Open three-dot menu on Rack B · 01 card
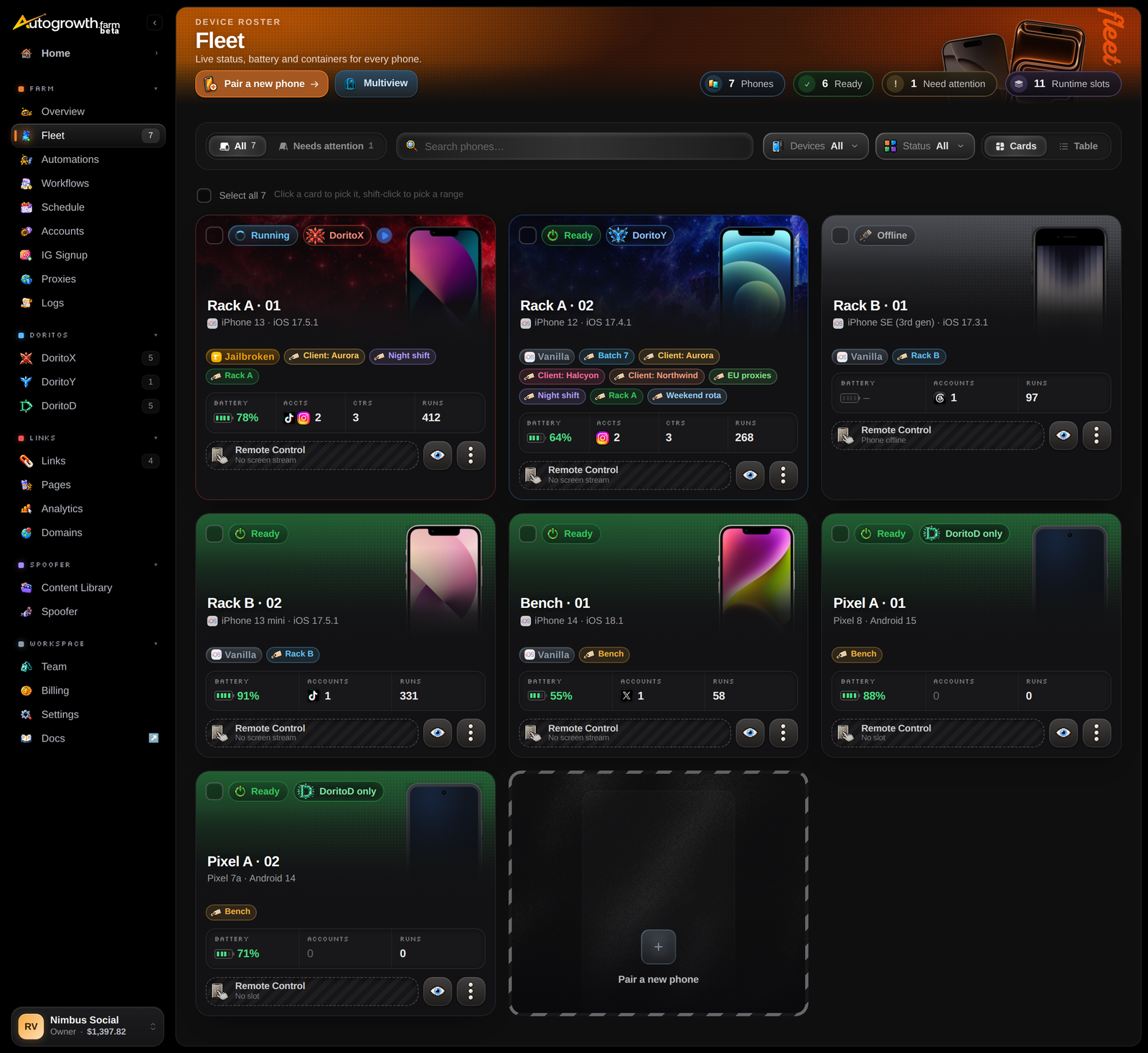The height and width of the screenshot is (1053, 1148). 1096,435
